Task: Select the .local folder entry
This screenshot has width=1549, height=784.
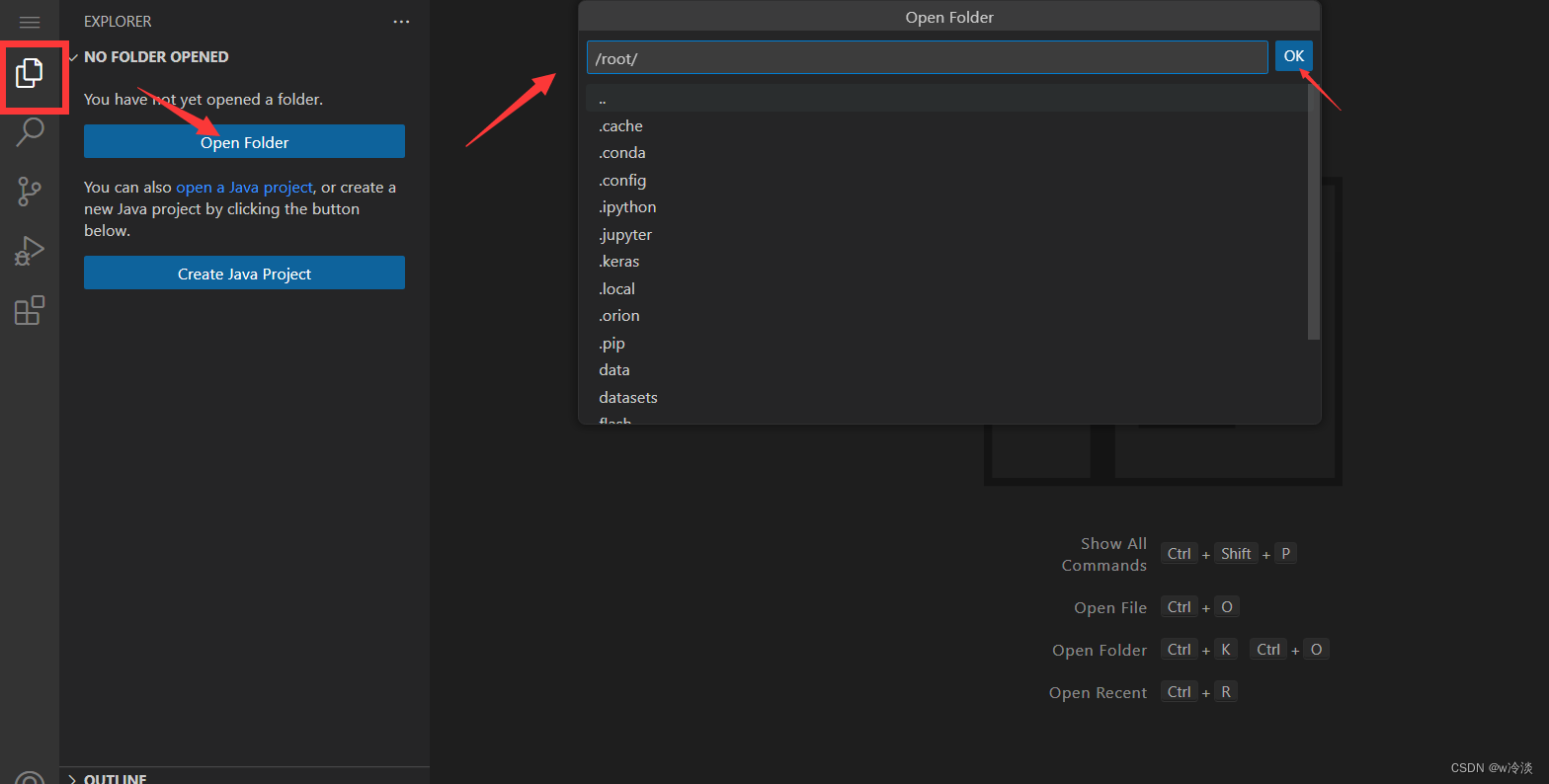Action: (946, 288)
